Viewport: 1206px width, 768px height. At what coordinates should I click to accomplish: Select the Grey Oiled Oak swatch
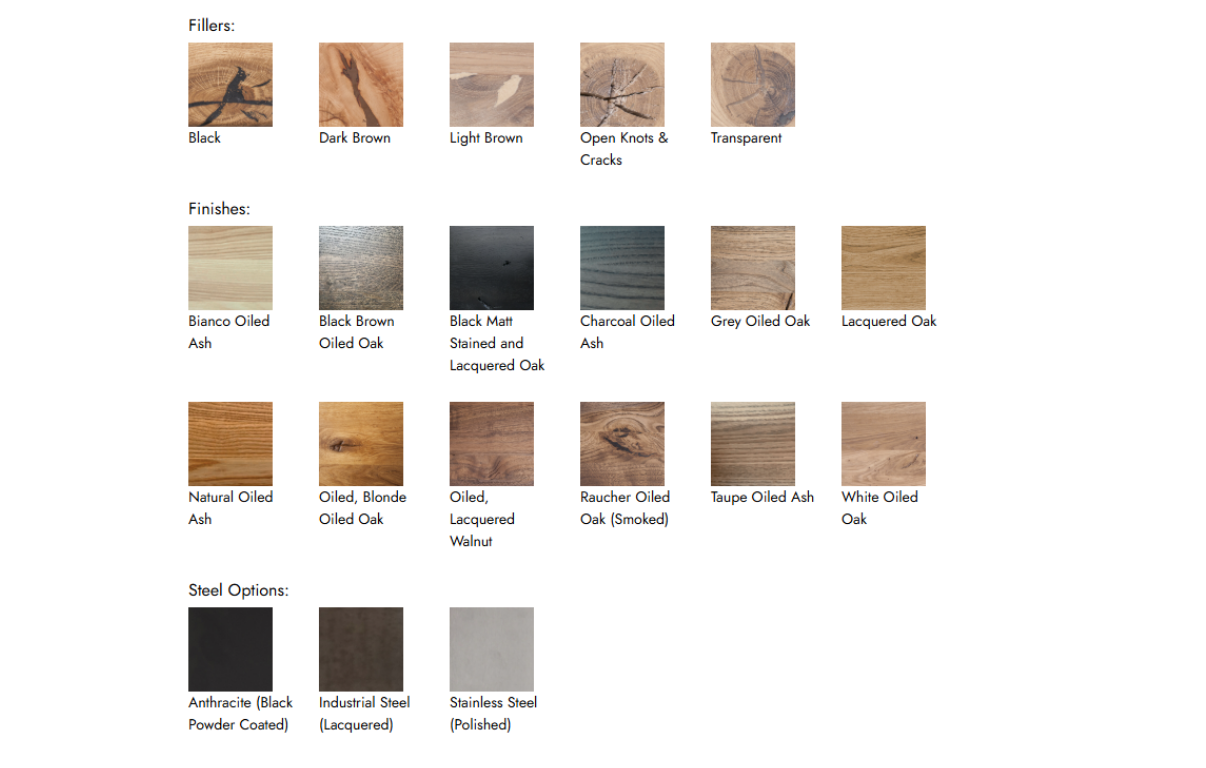coord(752,268)
